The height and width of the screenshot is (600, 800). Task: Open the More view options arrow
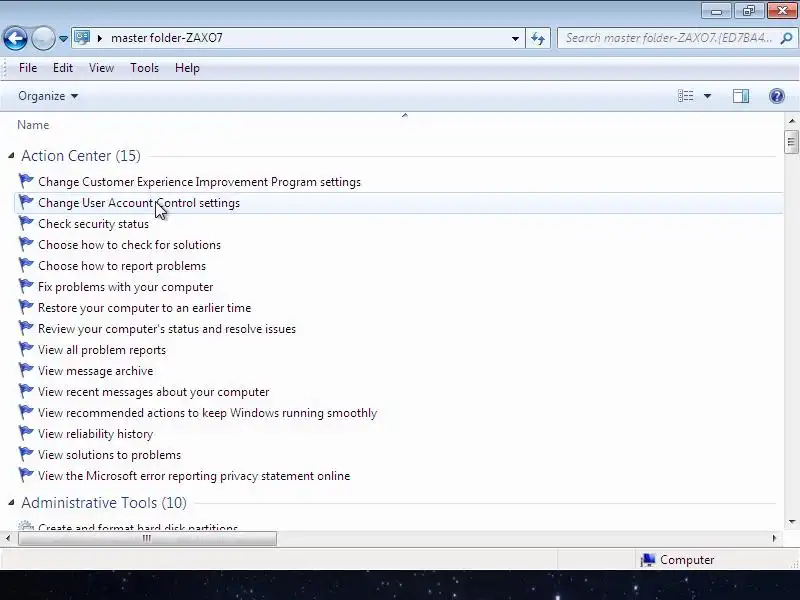click(x=708, y=96)
